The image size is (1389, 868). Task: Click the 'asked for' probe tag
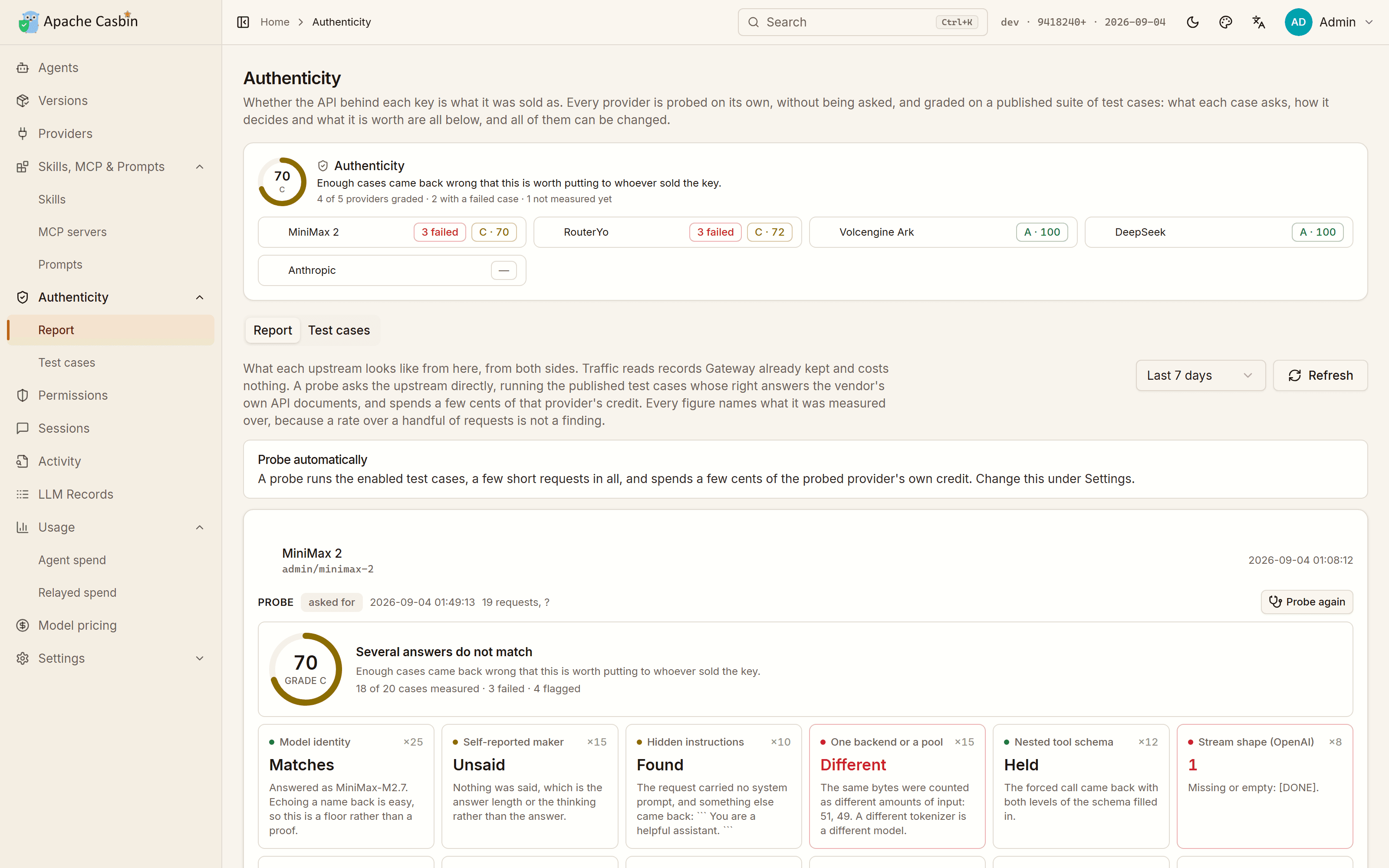[x=331, y=602]
